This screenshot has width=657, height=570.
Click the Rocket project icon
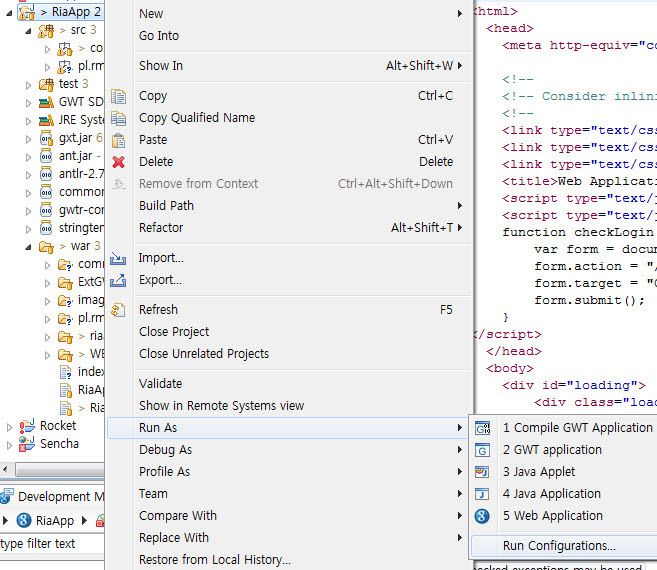pos(27,426)
